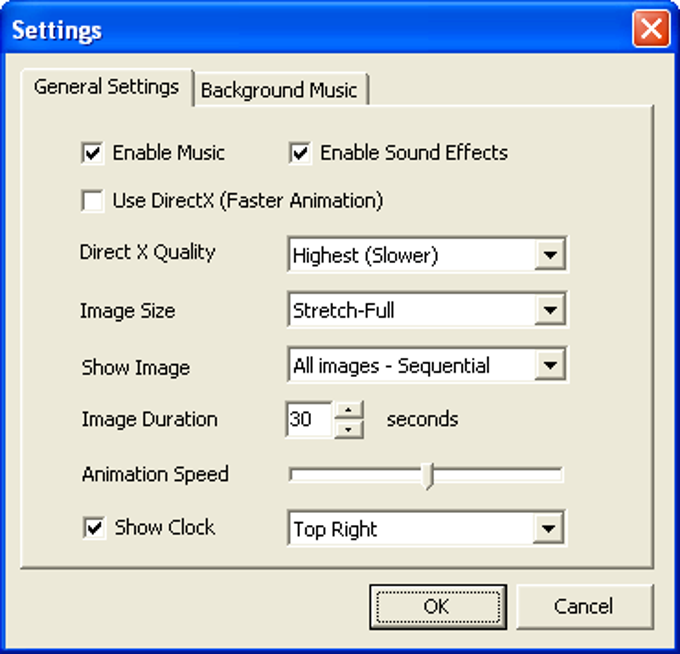This screenshot has height=654, width=680.
Task: Click the Animation Speed slider handle
Action: coord(428,475)
